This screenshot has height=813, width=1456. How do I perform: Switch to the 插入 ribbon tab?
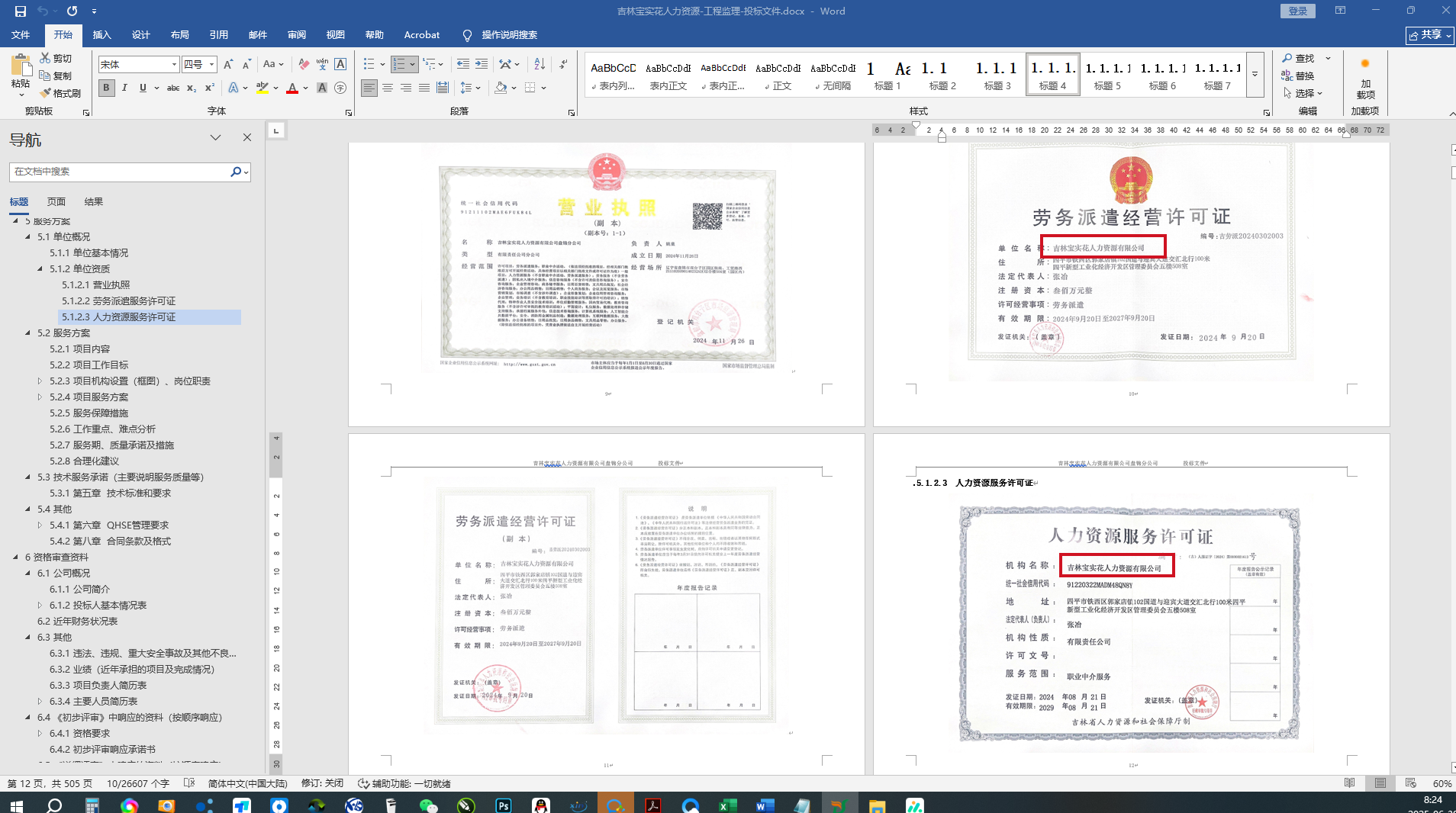pos(101,35)
